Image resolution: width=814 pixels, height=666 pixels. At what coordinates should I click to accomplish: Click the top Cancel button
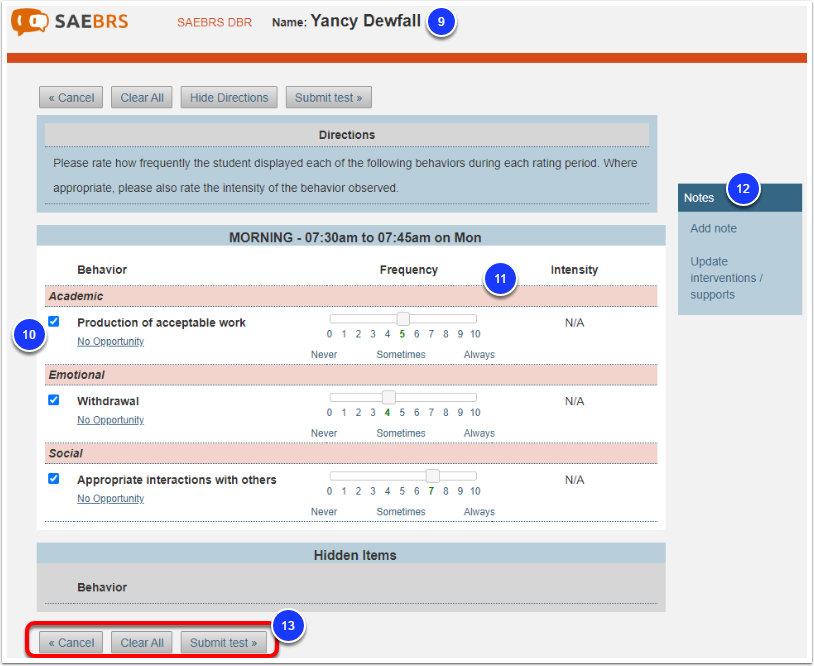pyautogui.click(x=71, y=98)
